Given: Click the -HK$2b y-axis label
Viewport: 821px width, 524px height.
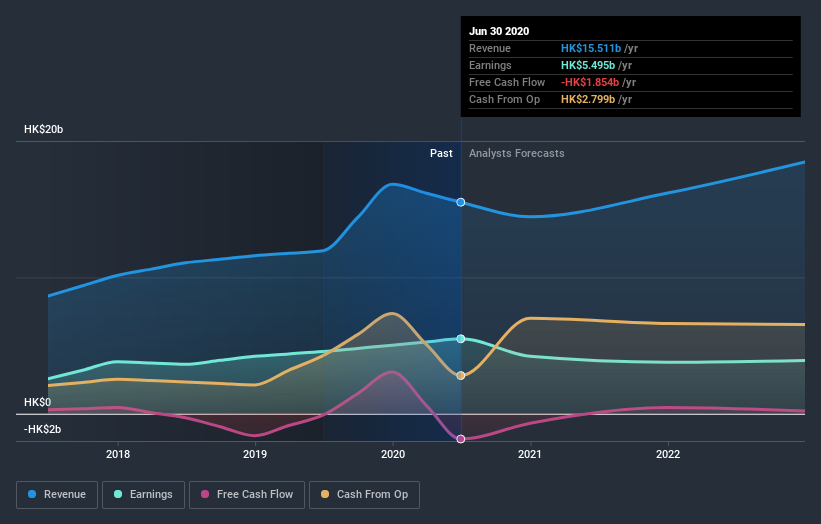Looking at the screenshot, I should [42, 429].
